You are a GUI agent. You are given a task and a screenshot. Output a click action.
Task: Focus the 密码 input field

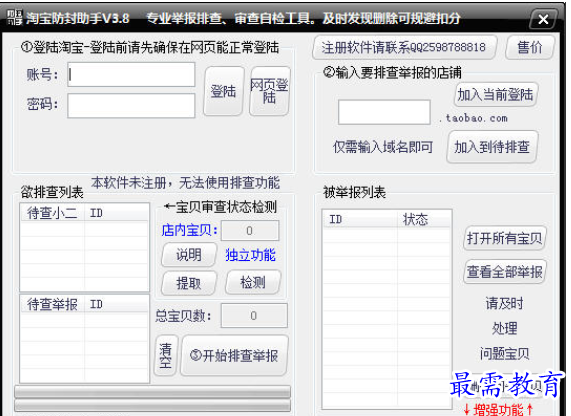pos(131,105)
